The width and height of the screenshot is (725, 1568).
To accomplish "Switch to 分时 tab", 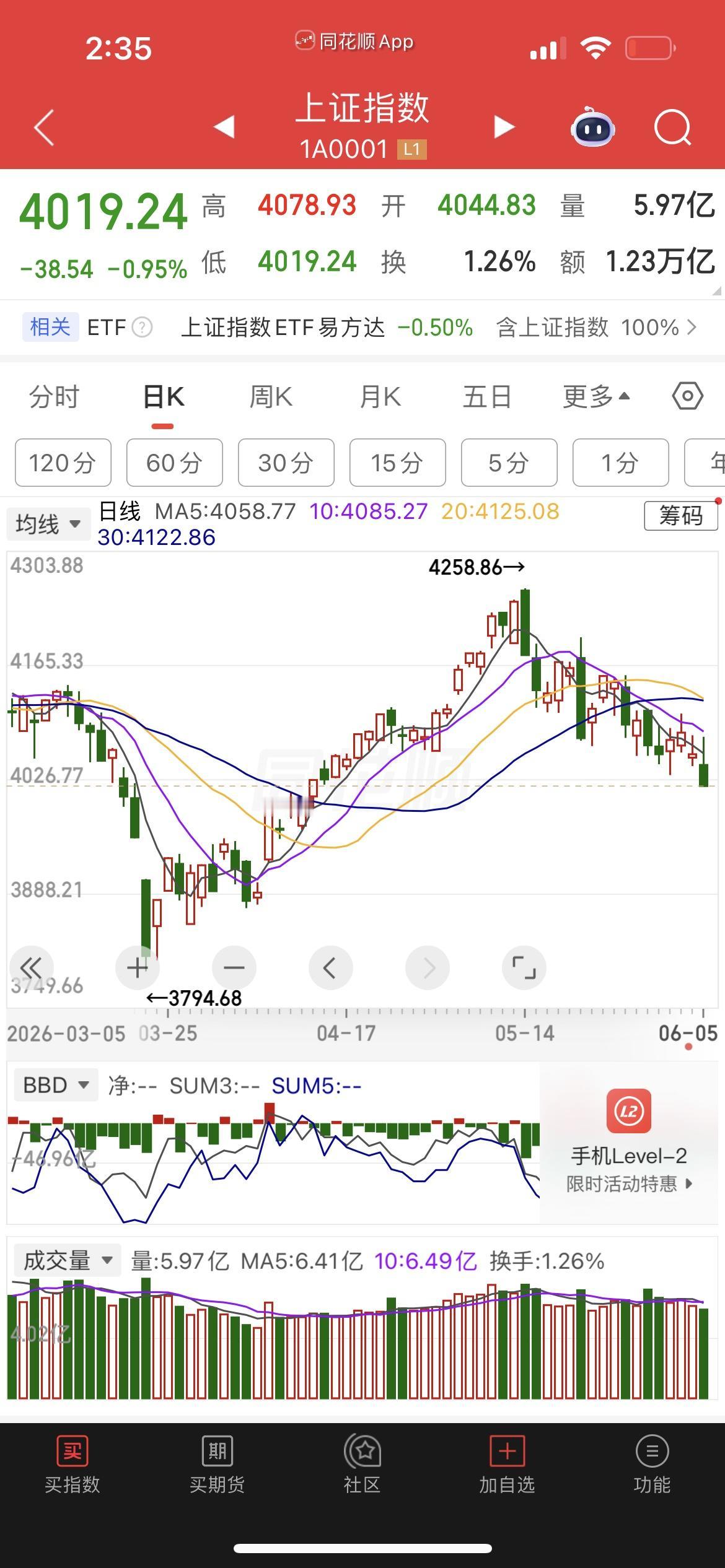I will (55, 396).
